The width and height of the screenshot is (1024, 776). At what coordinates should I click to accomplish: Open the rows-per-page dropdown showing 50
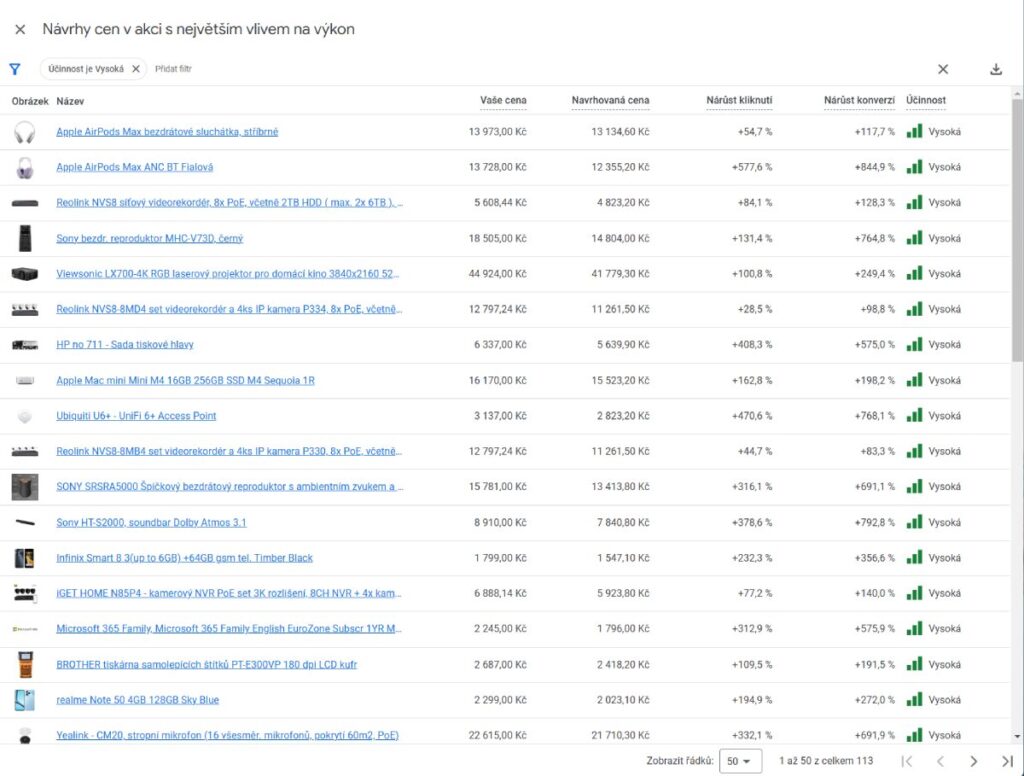click(740, 761)
